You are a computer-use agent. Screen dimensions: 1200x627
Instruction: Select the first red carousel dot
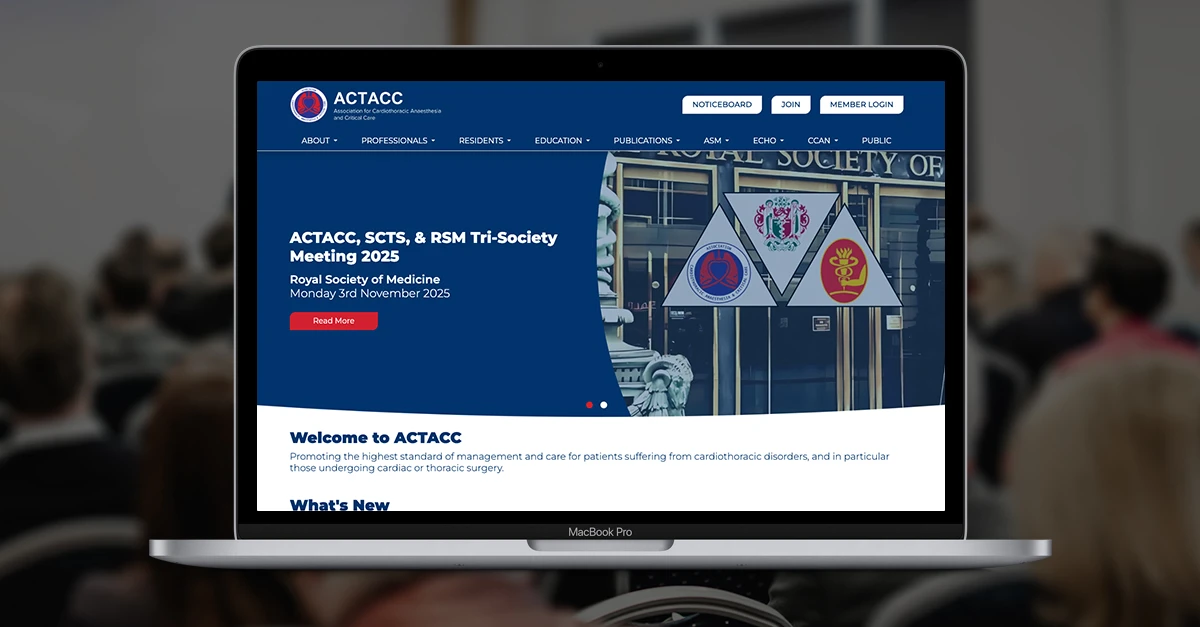pos(589,405)
